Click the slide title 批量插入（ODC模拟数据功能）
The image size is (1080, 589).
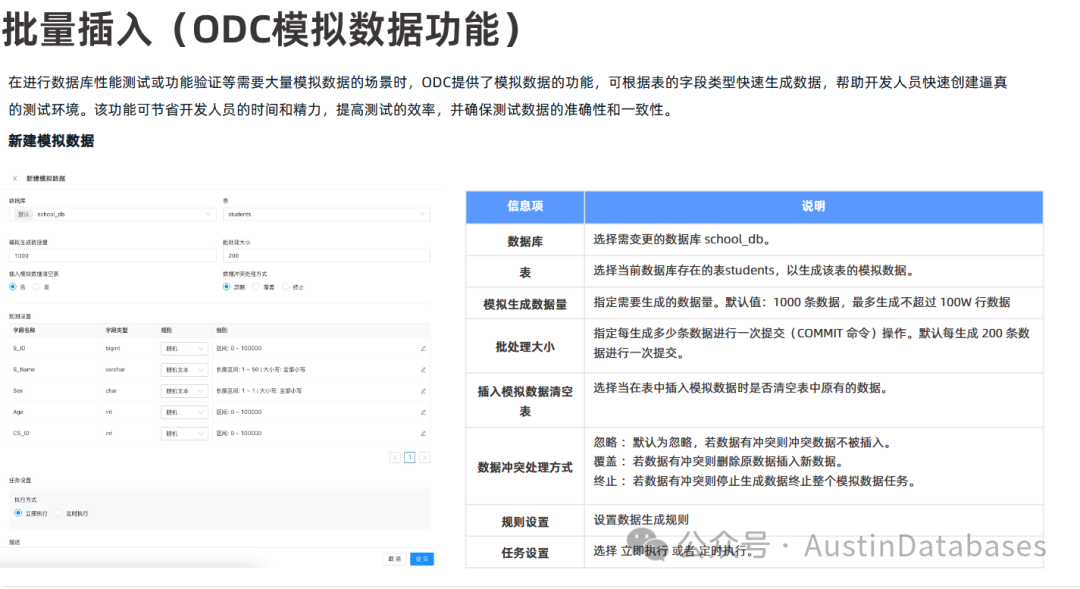tap(264, 29)
